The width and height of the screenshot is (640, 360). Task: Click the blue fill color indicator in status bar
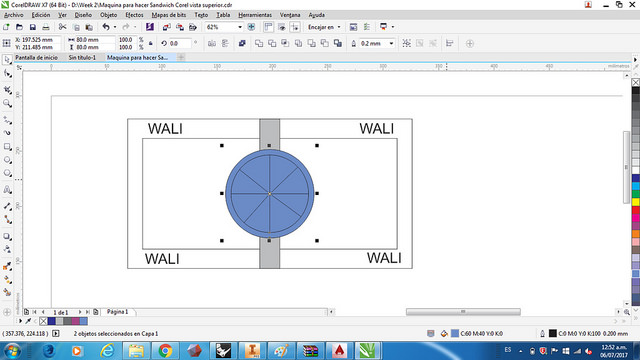(x=455, y=333)
